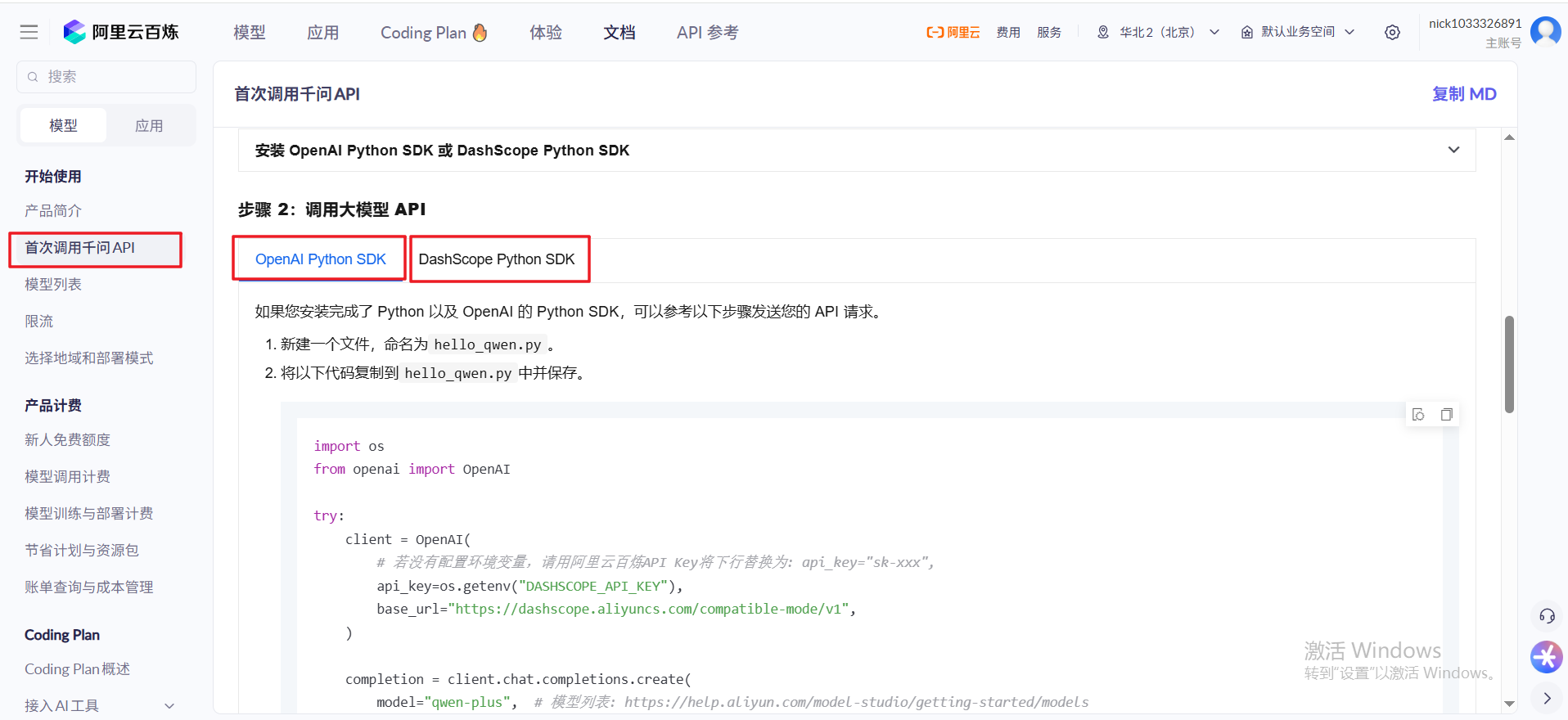Screen dimensions: 1568x720
Task: Click the code block's left toolbar icon
Action: [1418, 415]
